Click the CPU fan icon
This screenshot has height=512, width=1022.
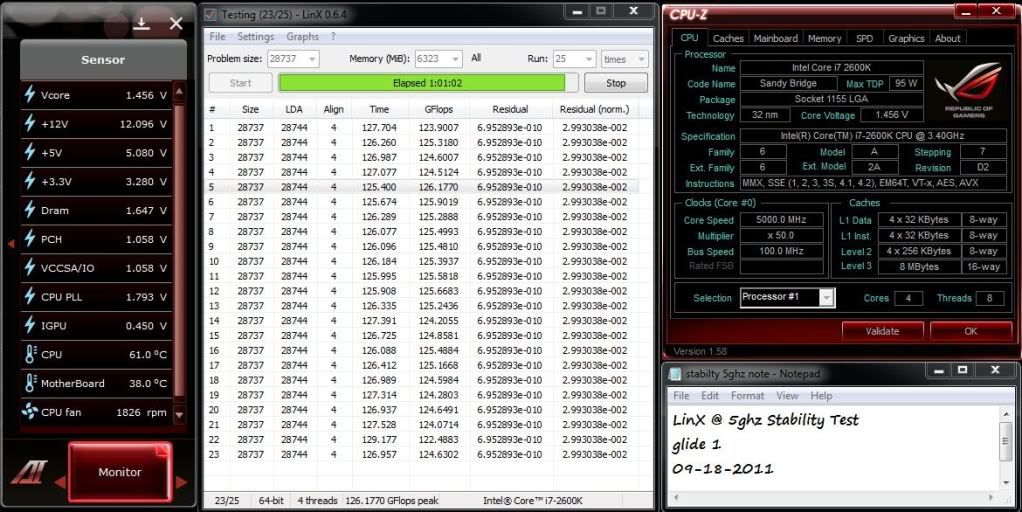coord(30,412)
